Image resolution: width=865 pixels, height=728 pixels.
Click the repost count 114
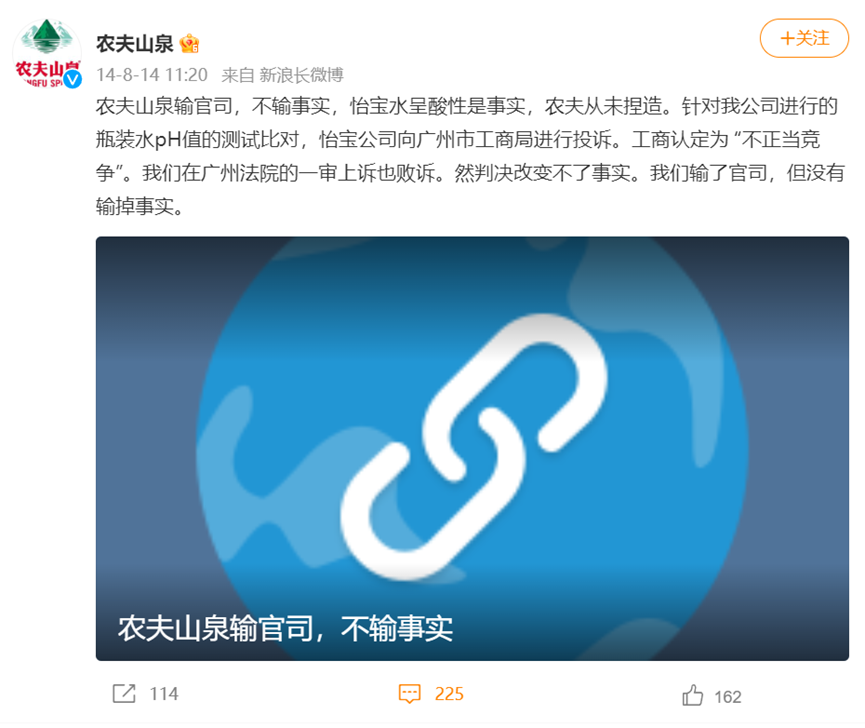click(x=164, y=694)
